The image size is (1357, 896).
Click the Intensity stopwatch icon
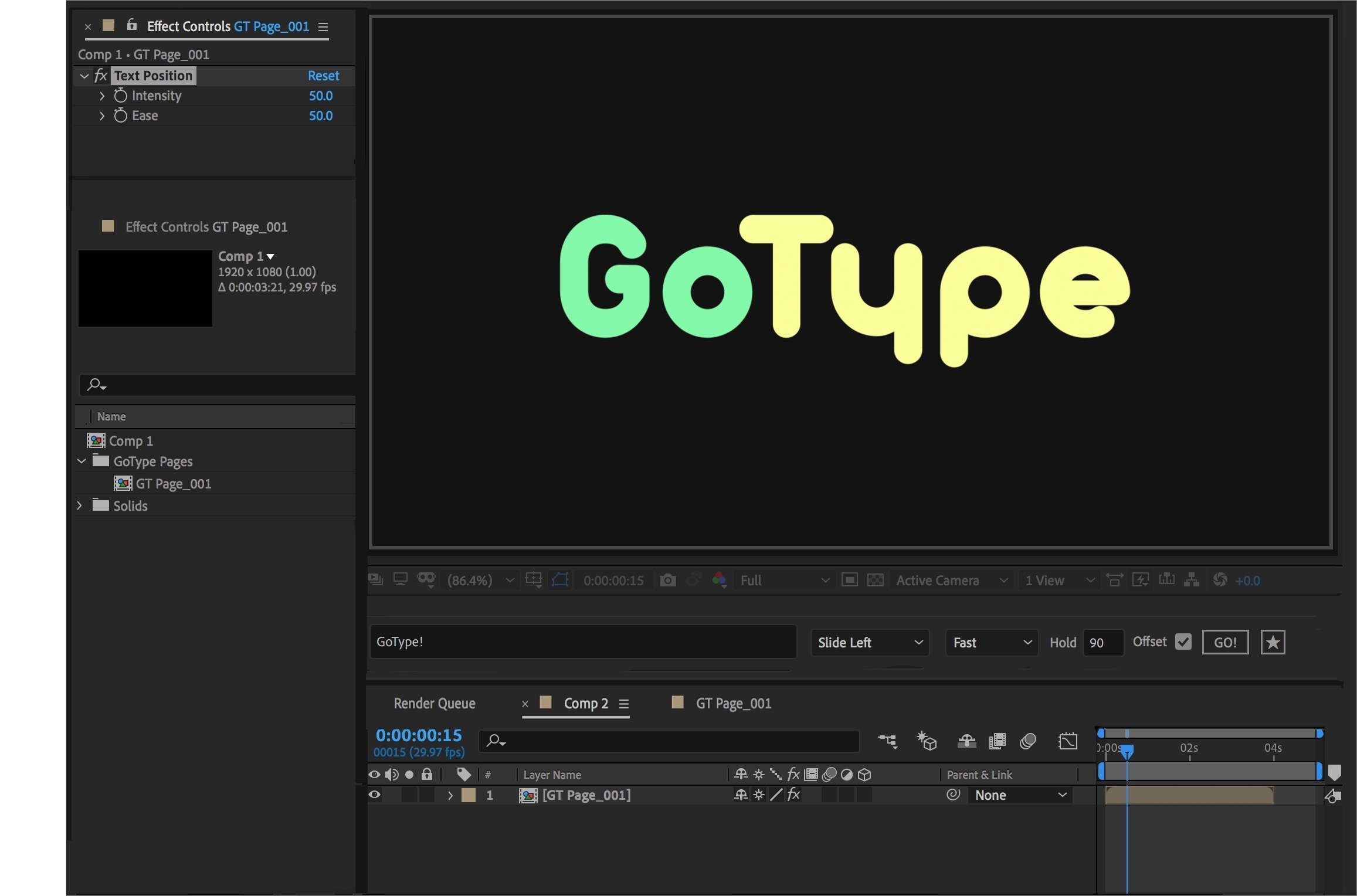tap(120, 96)
